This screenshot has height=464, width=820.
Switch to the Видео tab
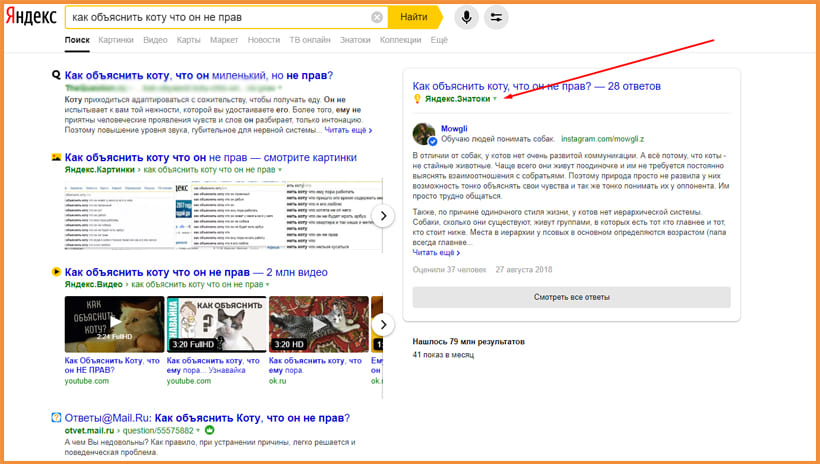[155, 40]
